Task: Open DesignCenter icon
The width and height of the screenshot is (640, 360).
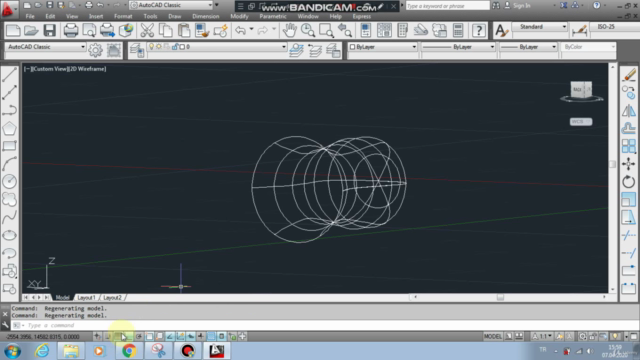Action: pos(384,31)
